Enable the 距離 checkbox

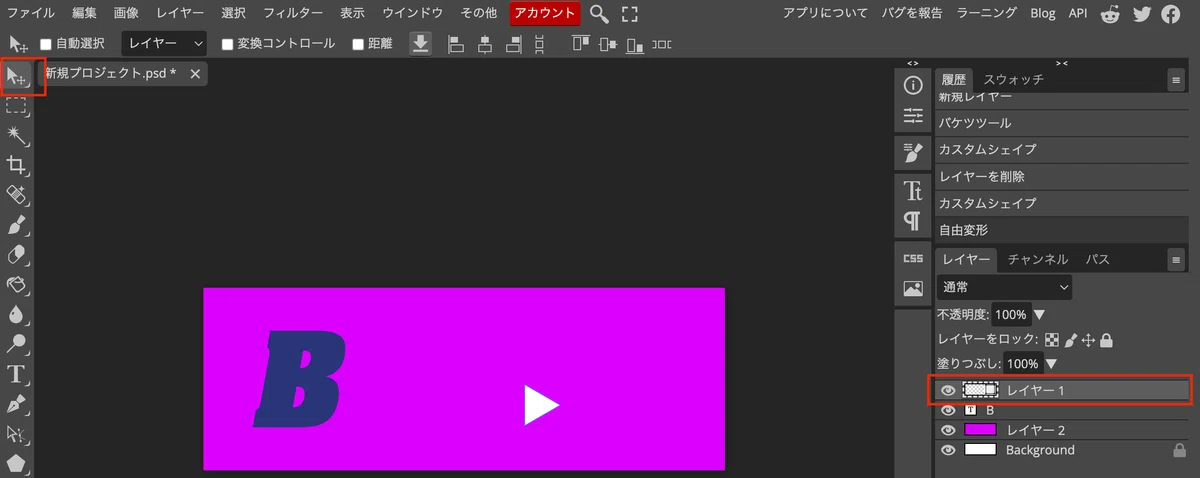pyautogui.click(x=357, y=44)
